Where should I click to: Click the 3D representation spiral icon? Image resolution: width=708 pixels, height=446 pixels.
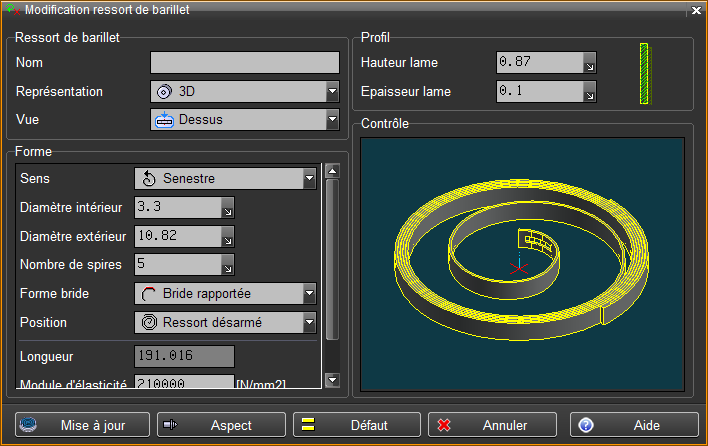click(164, 92)
